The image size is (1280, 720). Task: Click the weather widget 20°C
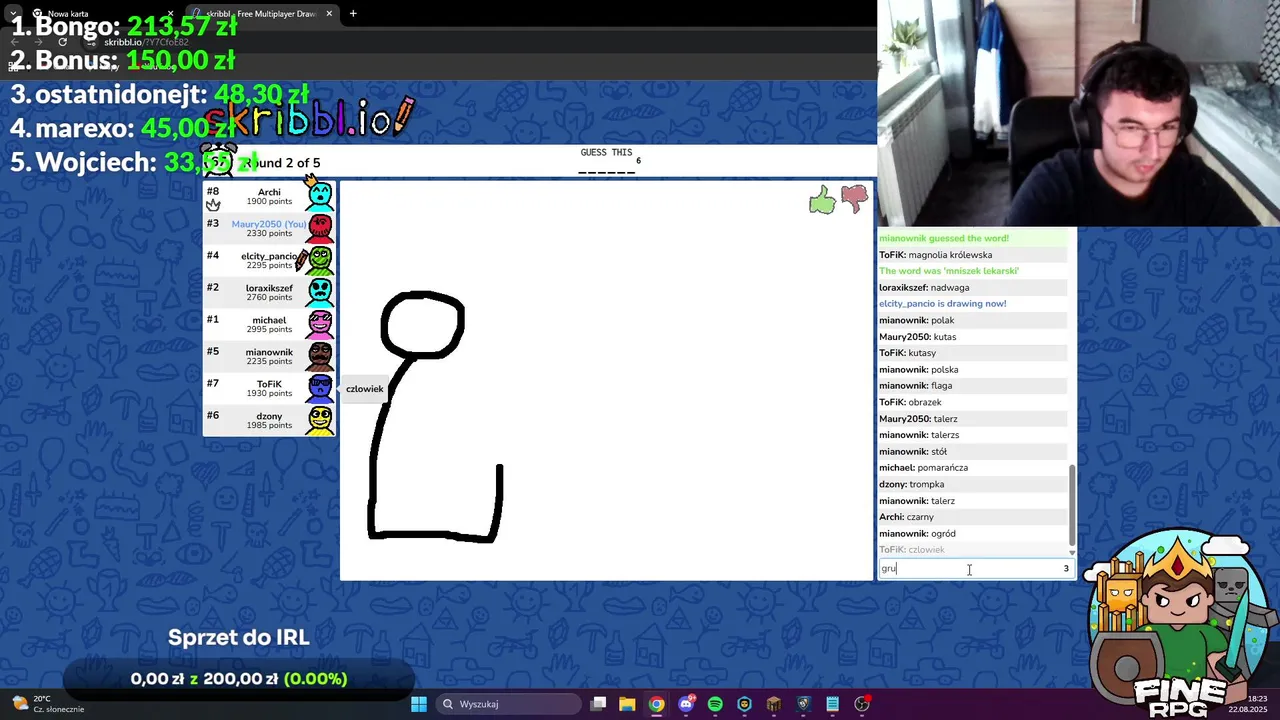[50, 704]
